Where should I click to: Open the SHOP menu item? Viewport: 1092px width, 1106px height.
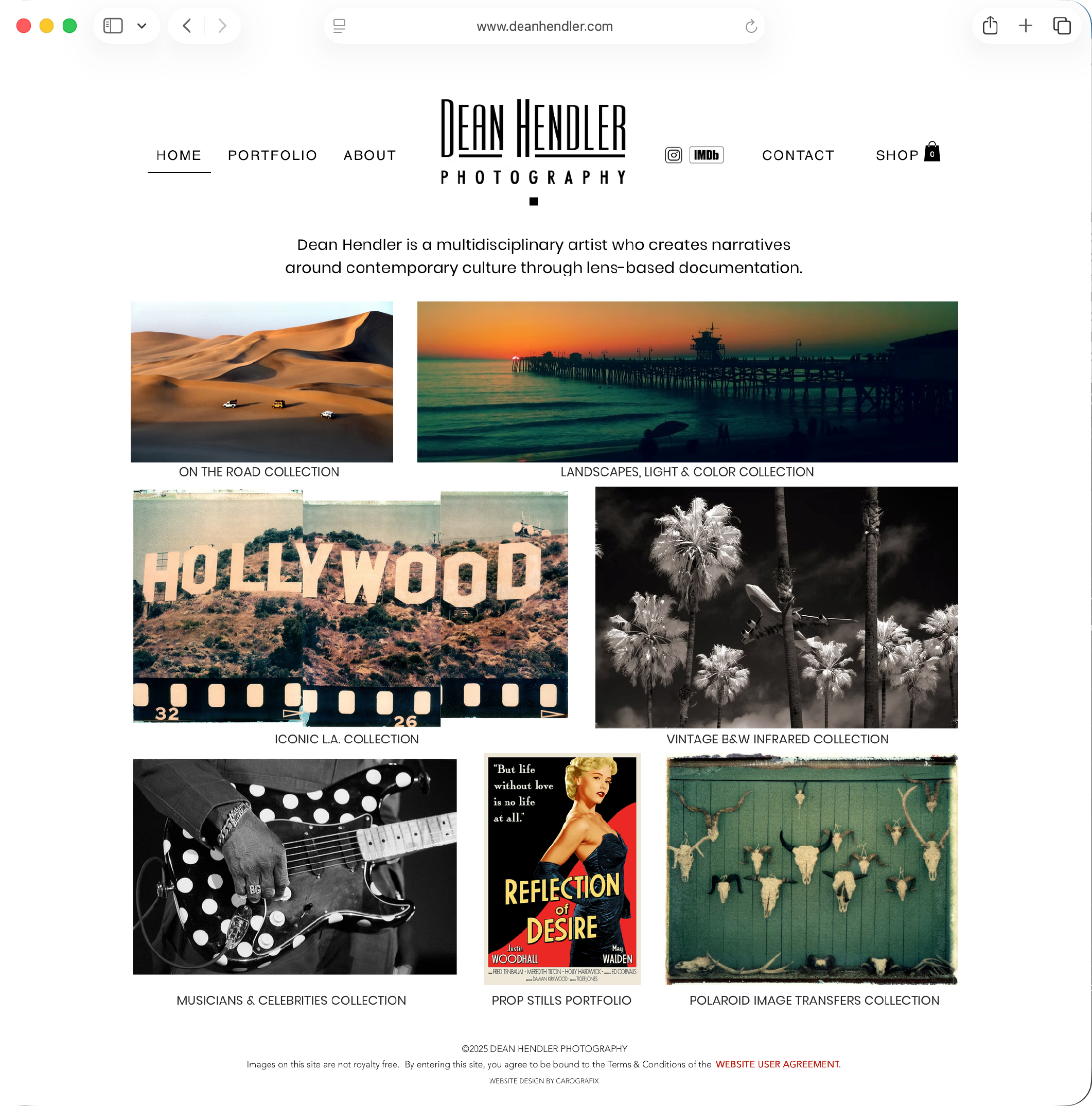coord(897,155)
